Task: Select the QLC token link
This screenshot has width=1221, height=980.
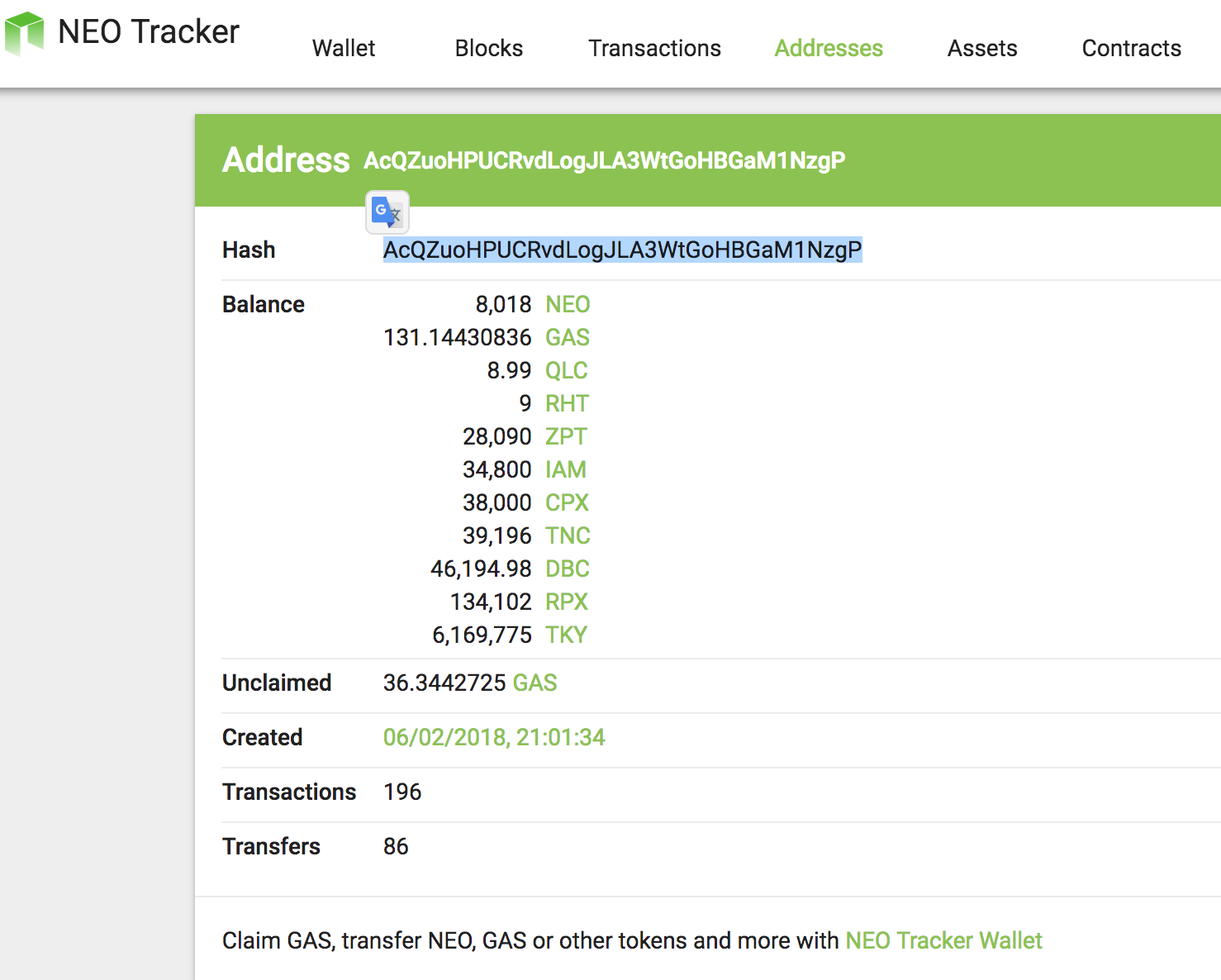Action: [x=567, y=370]
